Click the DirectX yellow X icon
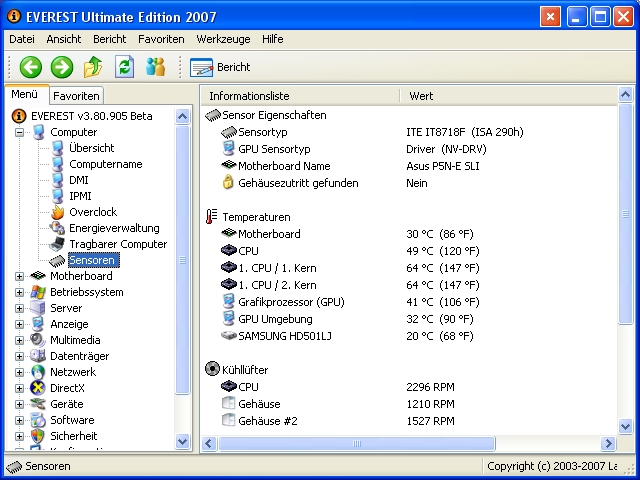The height and width of the screenshot is (480, 640). point(38,388)
